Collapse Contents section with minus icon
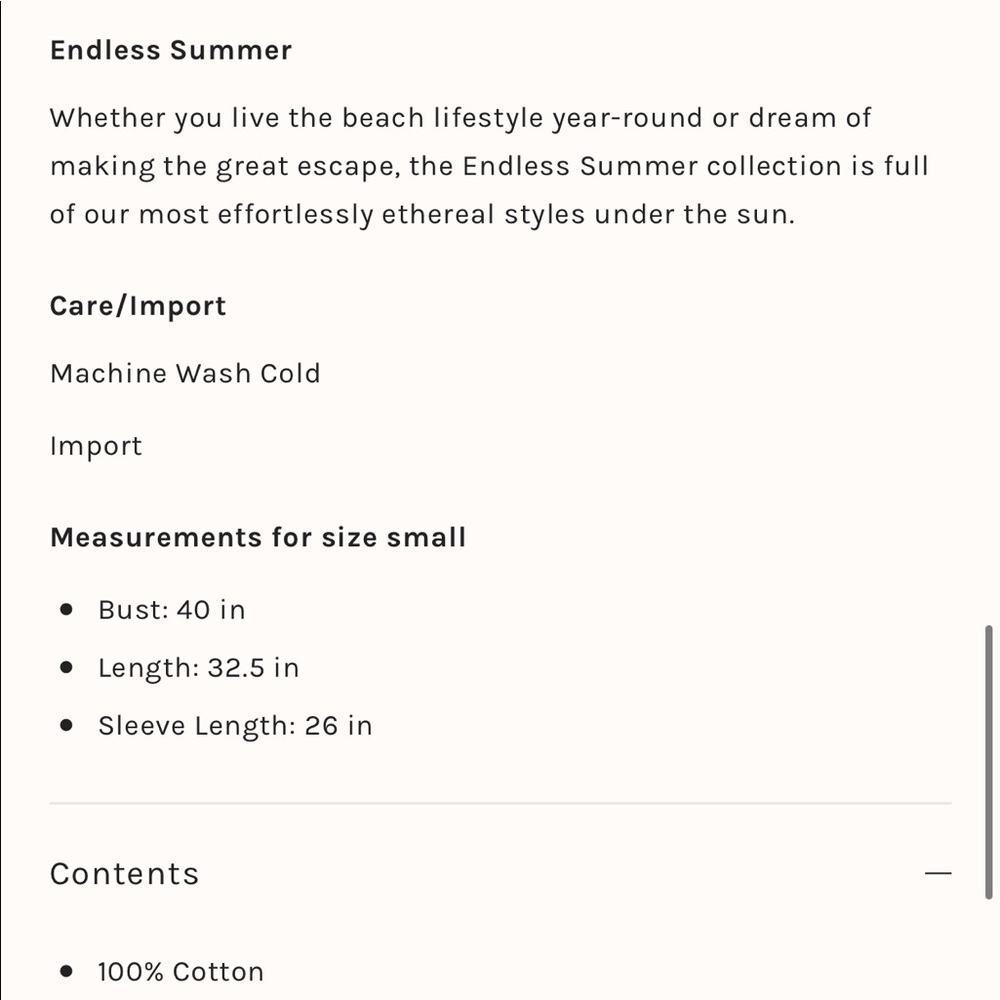1000x1000 pixels. point(938,874)
